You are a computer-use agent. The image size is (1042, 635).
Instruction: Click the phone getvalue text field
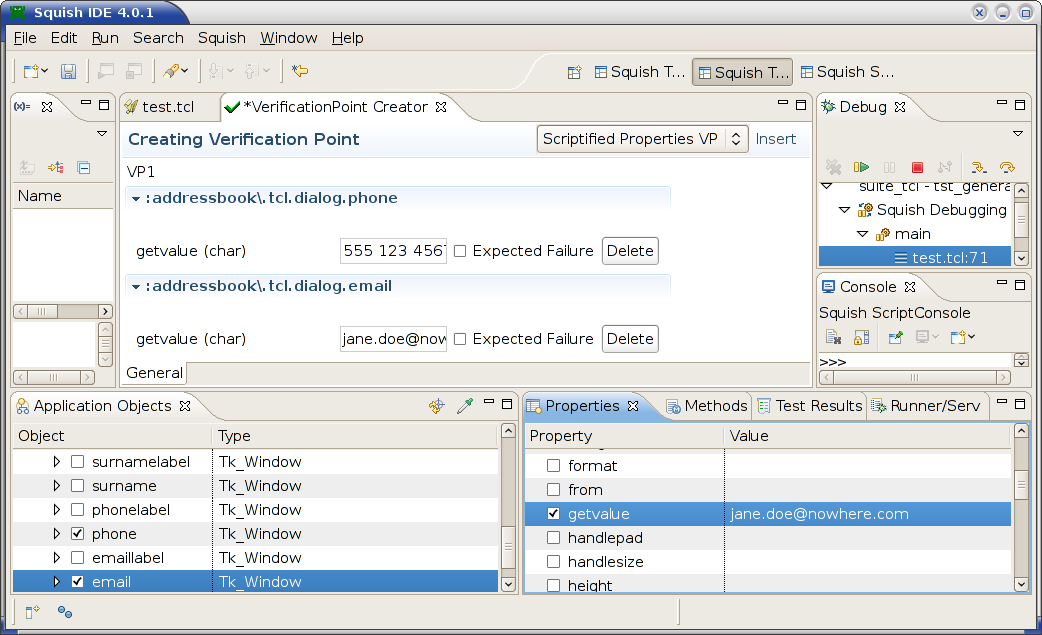393,251
